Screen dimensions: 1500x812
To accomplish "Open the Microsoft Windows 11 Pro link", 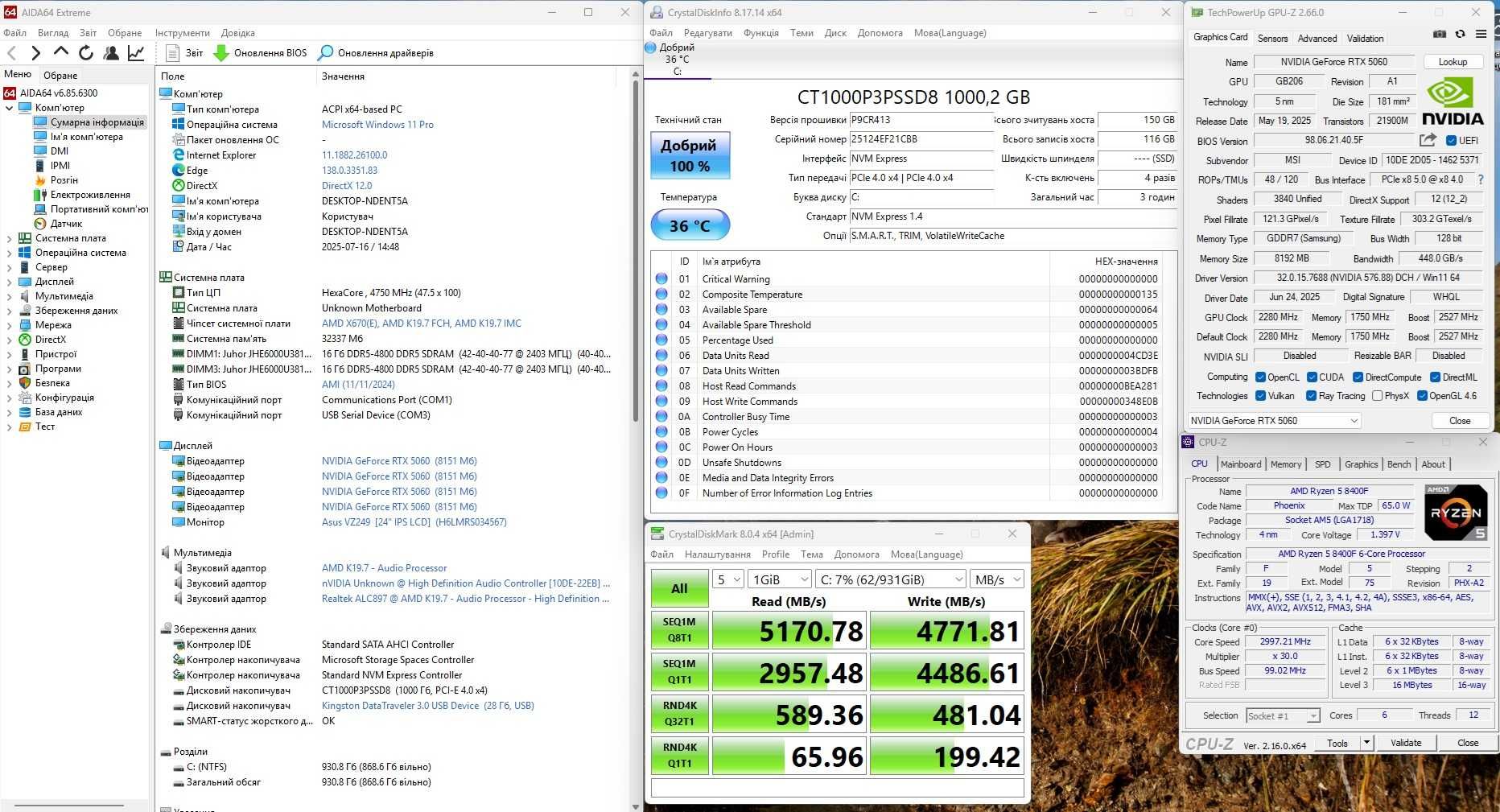I will point(377,125).
